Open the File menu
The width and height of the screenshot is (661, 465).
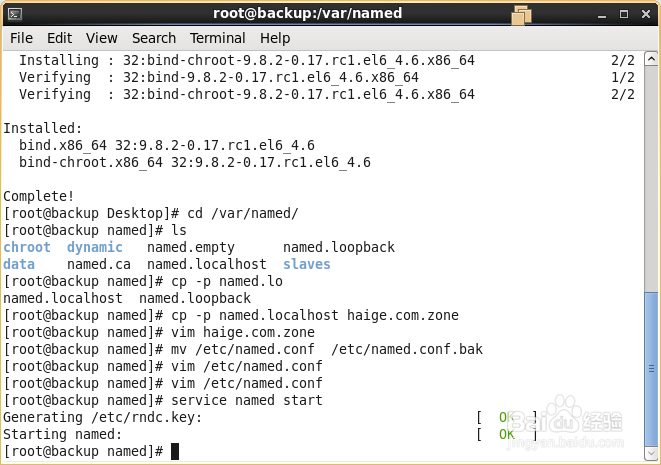(21, 38)
